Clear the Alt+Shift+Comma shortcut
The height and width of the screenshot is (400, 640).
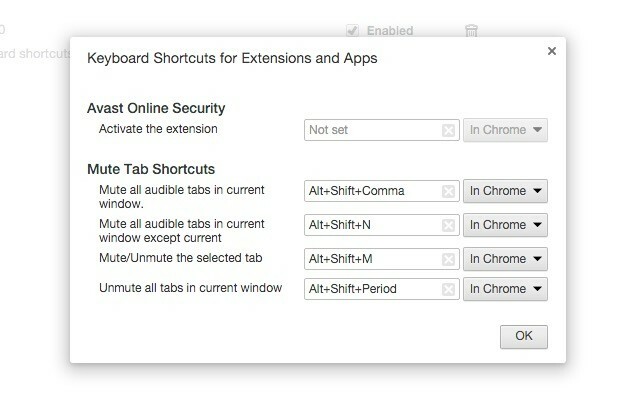(448, 191)
